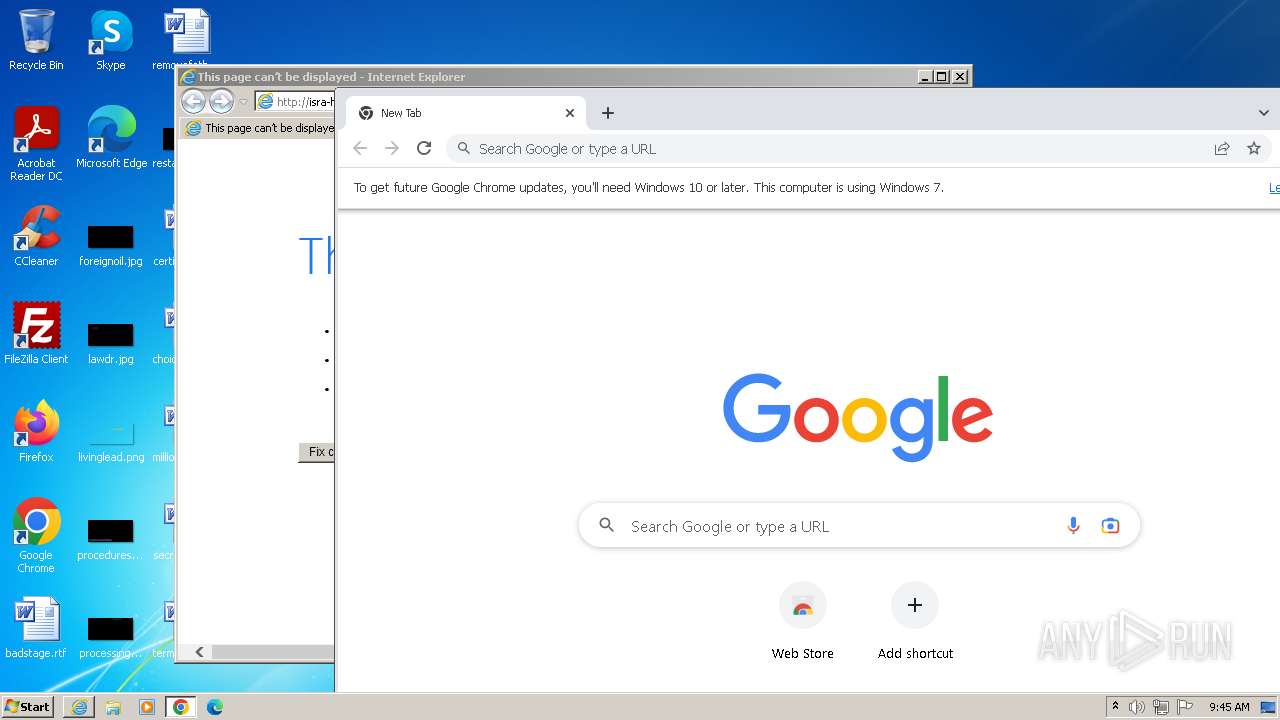Screen dimensions: 1280x720
Task: Open the Windows Start menu
Action: coord(28,706)
